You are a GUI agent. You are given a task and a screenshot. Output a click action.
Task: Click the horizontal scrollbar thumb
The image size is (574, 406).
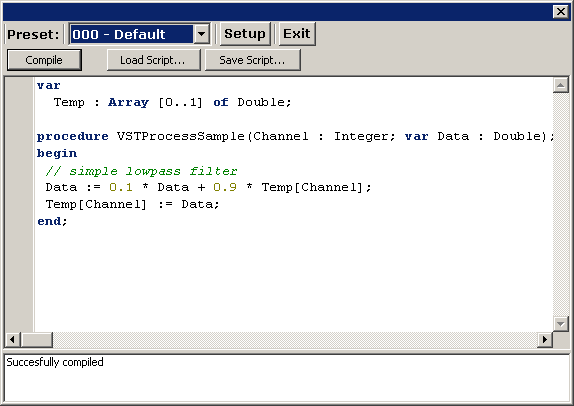(37, 340)
